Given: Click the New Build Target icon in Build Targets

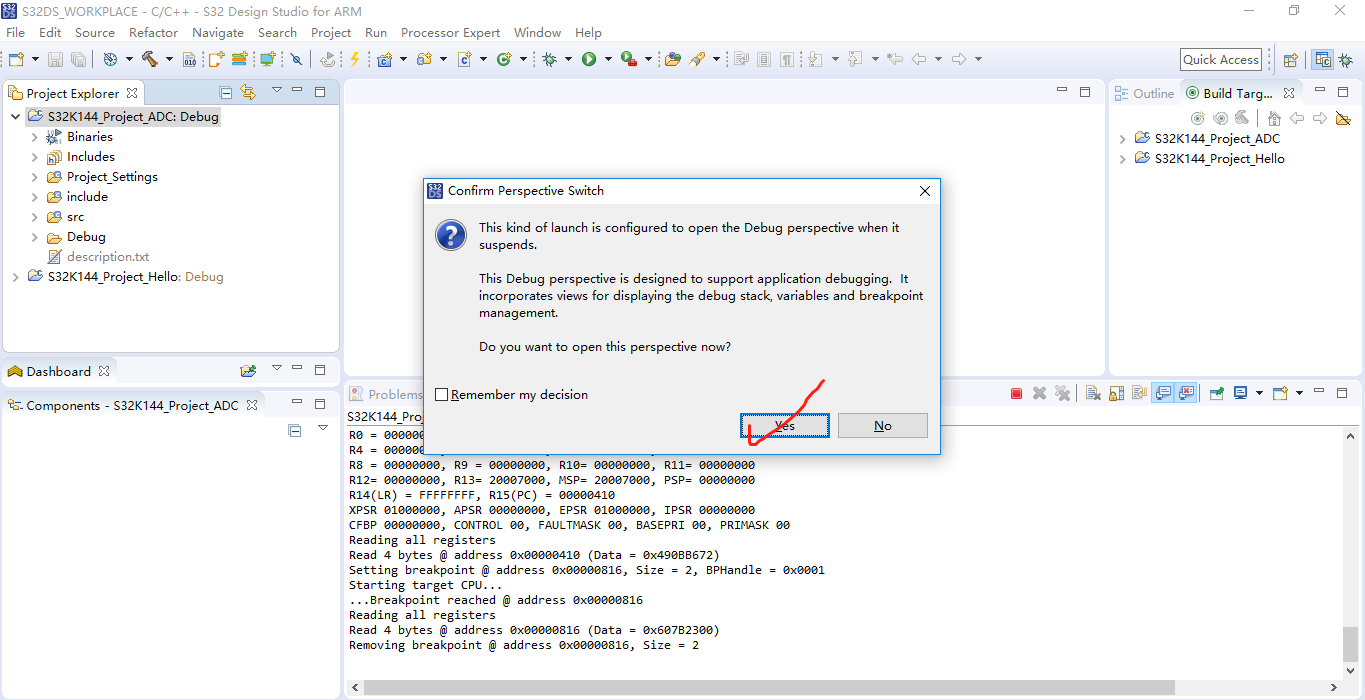Looking at the screenshot, I should [1198, 118].
